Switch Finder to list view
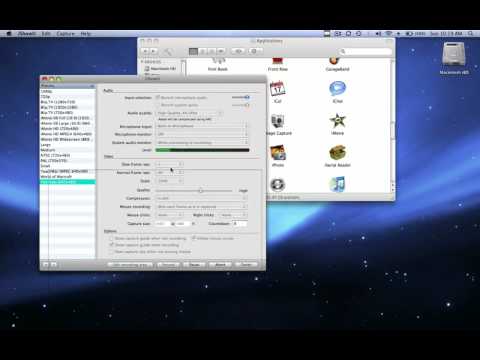480x360 pixels. click(x=203, y=51)
